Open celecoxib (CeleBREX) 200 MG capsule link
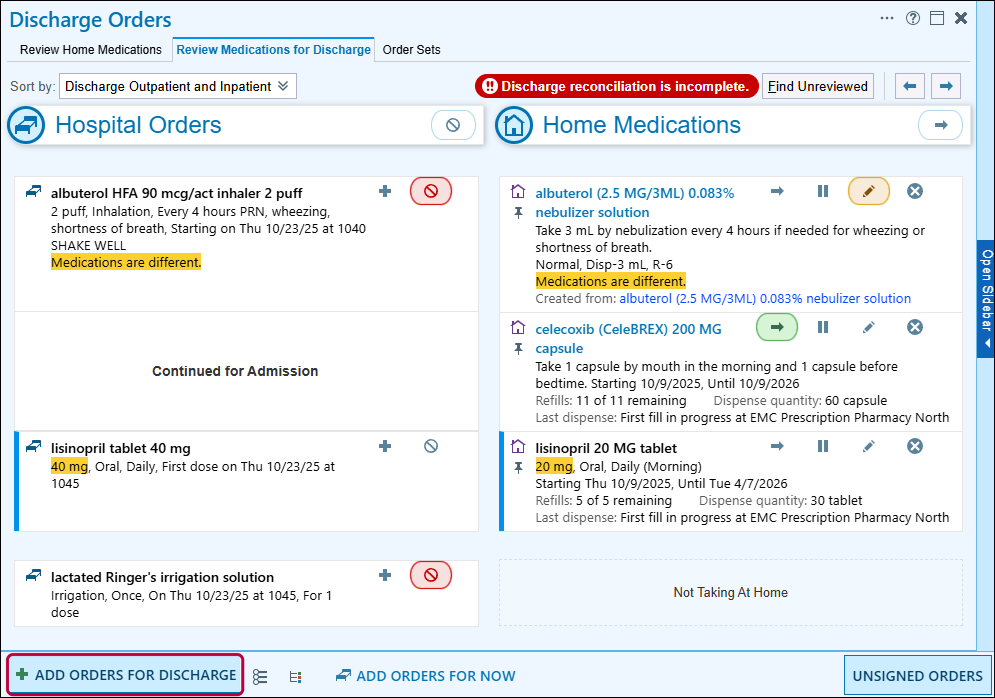The width and height of the screenshot is (995, 698). pos(628,338)
